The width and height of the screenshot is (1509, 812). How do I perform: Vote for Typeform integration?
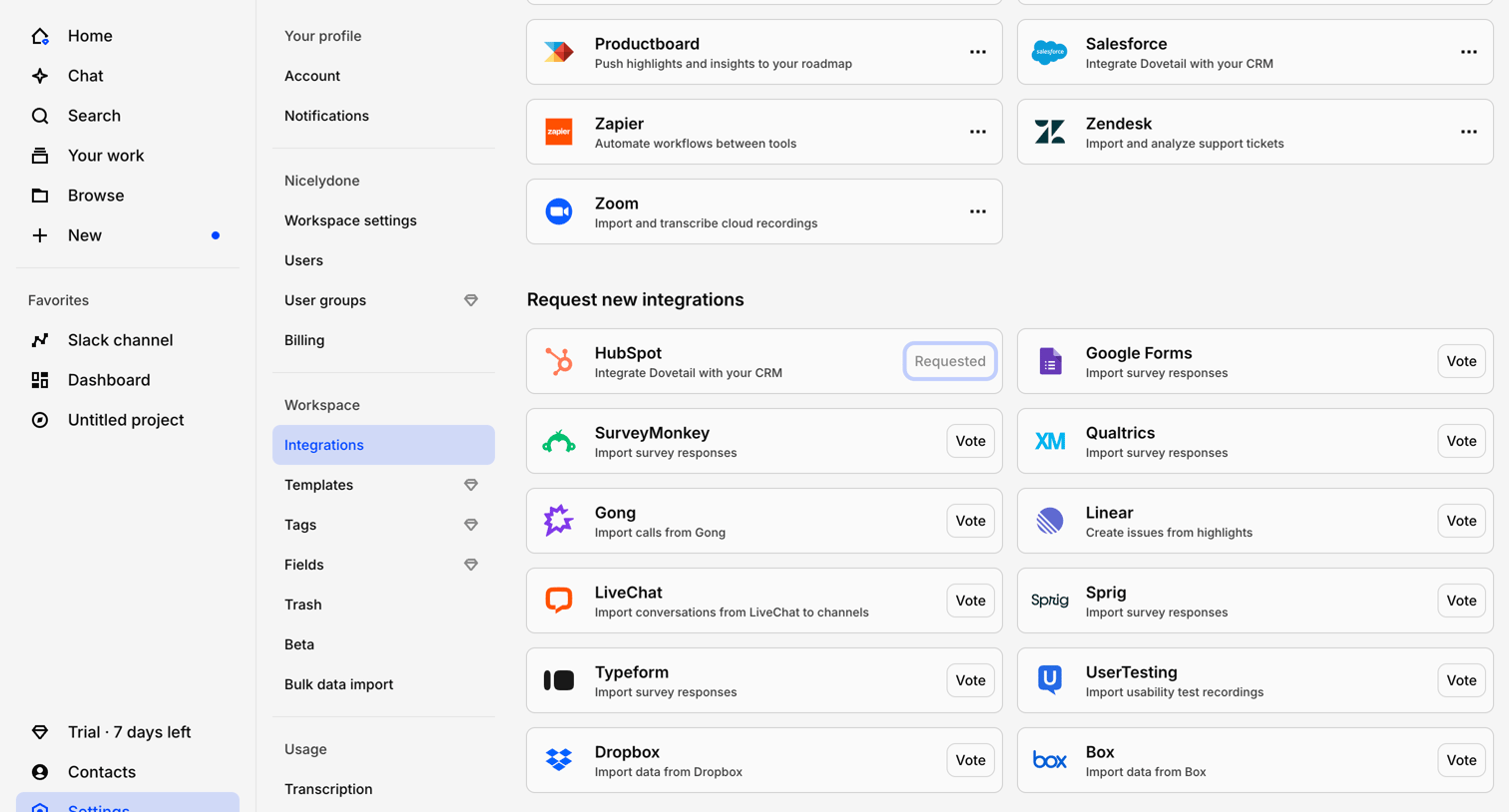click(x=970, y=680)
